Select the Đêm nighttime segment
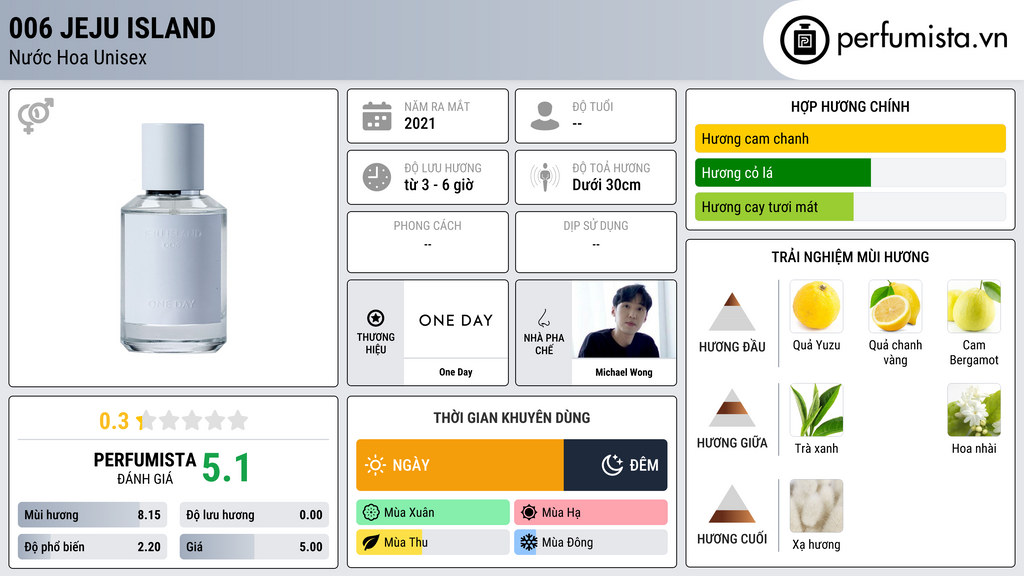 tap(615, 465)
